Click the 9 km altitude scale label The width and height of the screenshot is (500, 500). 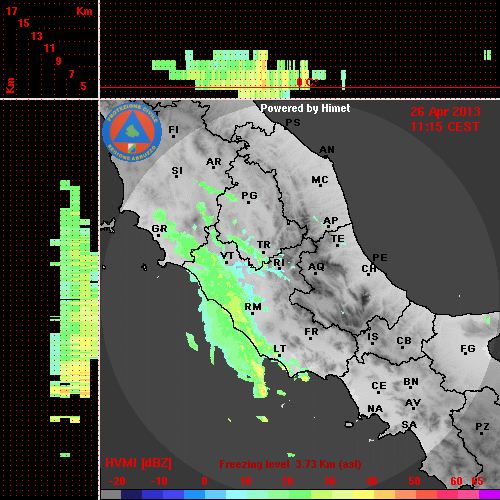click(x=59, y=61)
